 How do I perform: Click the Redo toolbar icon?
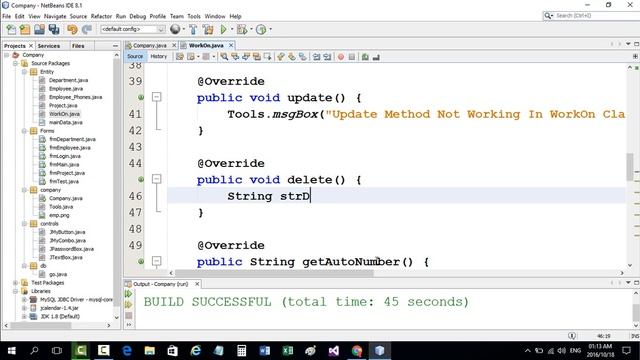coord(87,29)
